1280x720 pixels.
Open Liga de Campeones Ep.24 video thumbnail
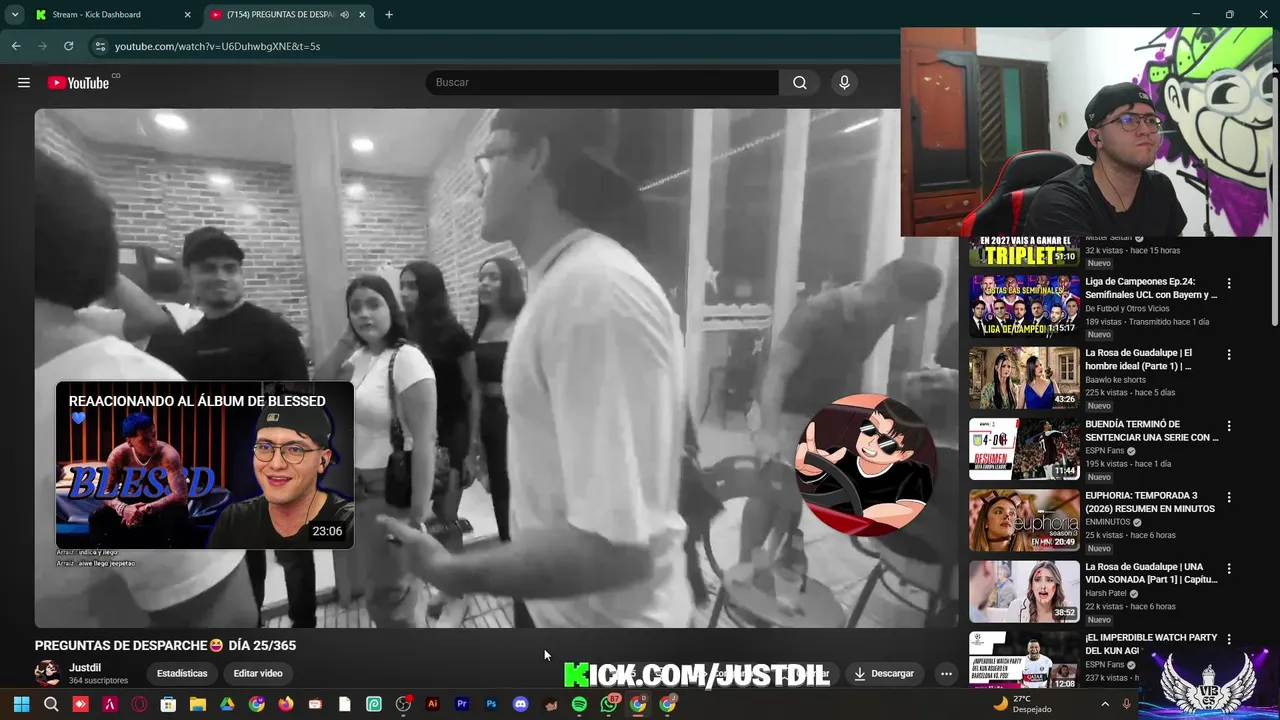coord(1024,306)
